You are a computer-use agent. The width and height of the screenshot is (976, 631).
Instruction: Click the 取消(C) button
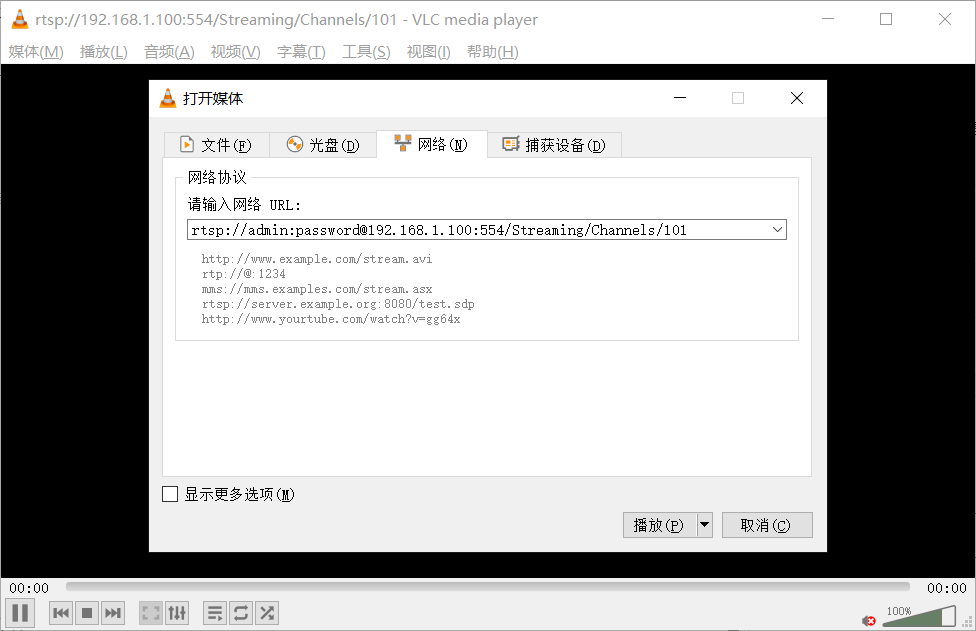(767, 525)
